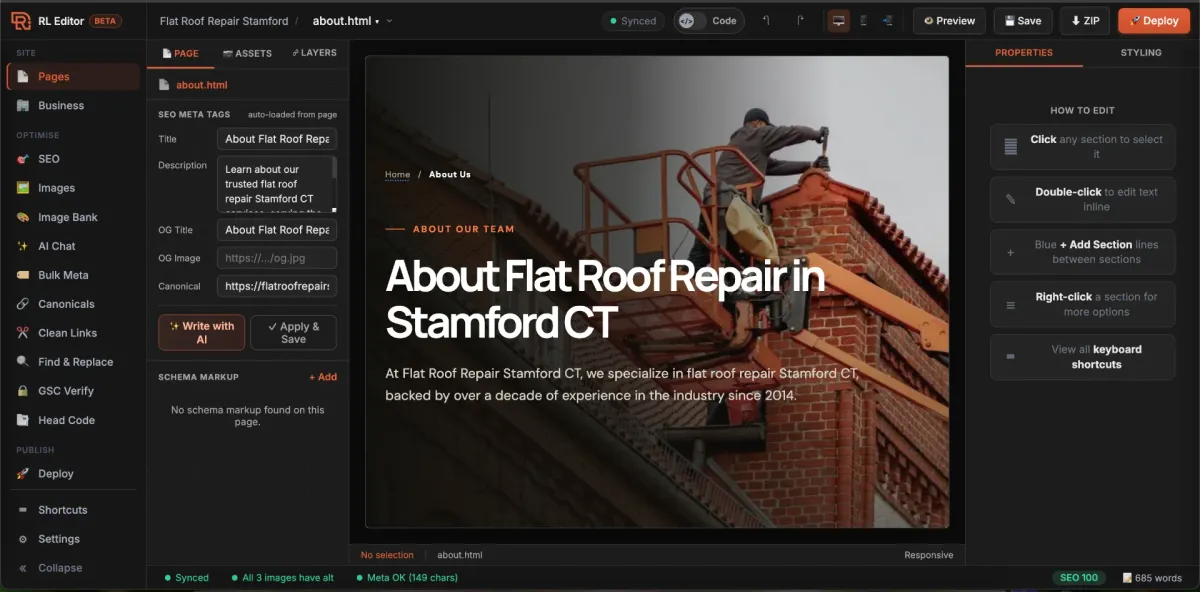Click the OG Image input field
The image size is (1200, 592).
277,258
